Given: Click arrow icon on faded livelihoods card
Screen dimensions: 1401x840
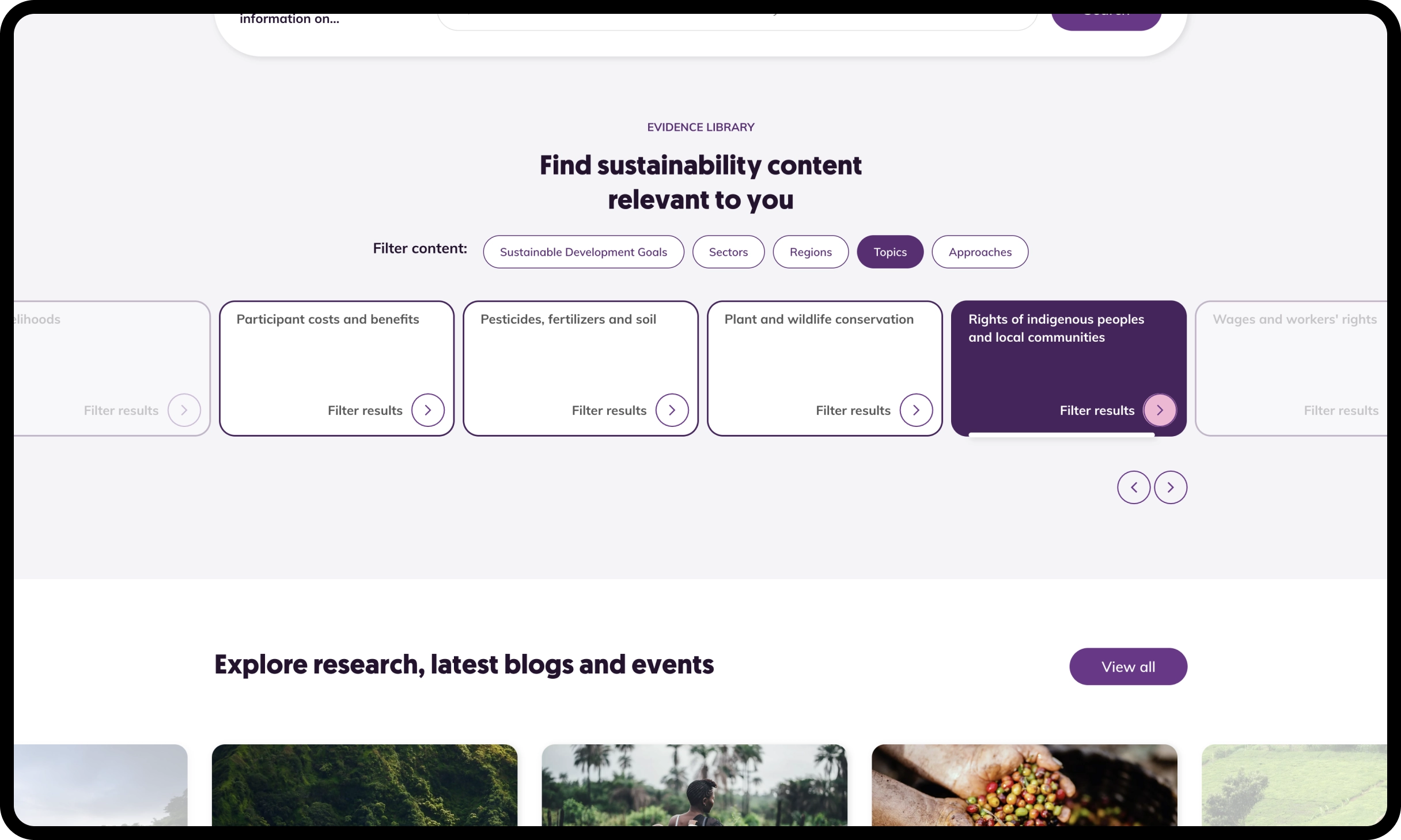Looking at the screenshot, I should point(184,410).
